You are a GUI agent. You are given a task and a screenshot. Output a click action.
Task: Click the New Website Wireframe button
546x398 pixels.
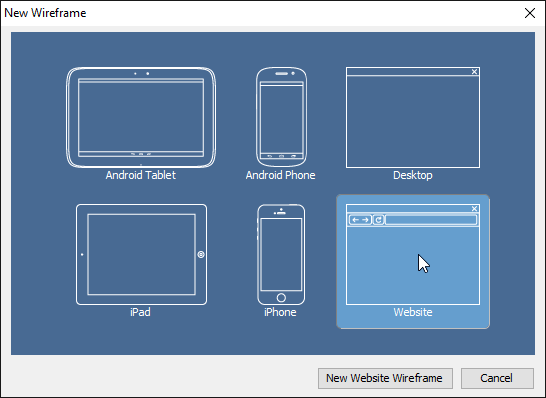385,378
